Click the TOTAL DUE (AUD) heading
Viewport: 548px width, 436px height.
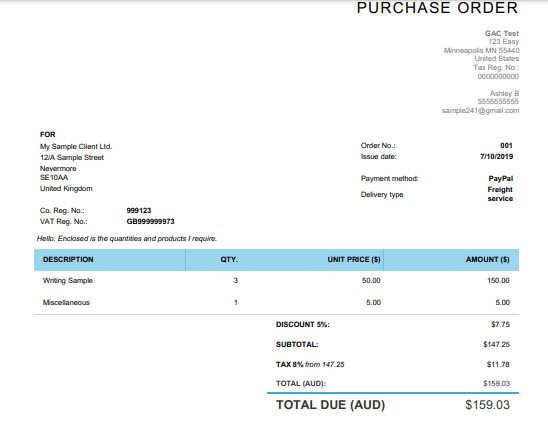[x=330, y=405]
